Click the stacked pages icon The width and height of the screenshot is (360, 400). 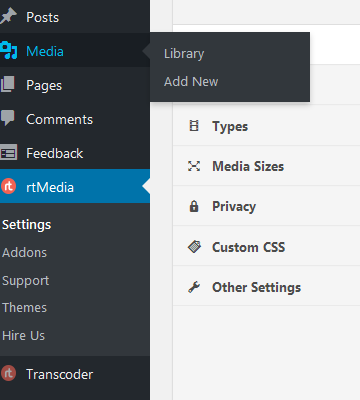point(8,84)
